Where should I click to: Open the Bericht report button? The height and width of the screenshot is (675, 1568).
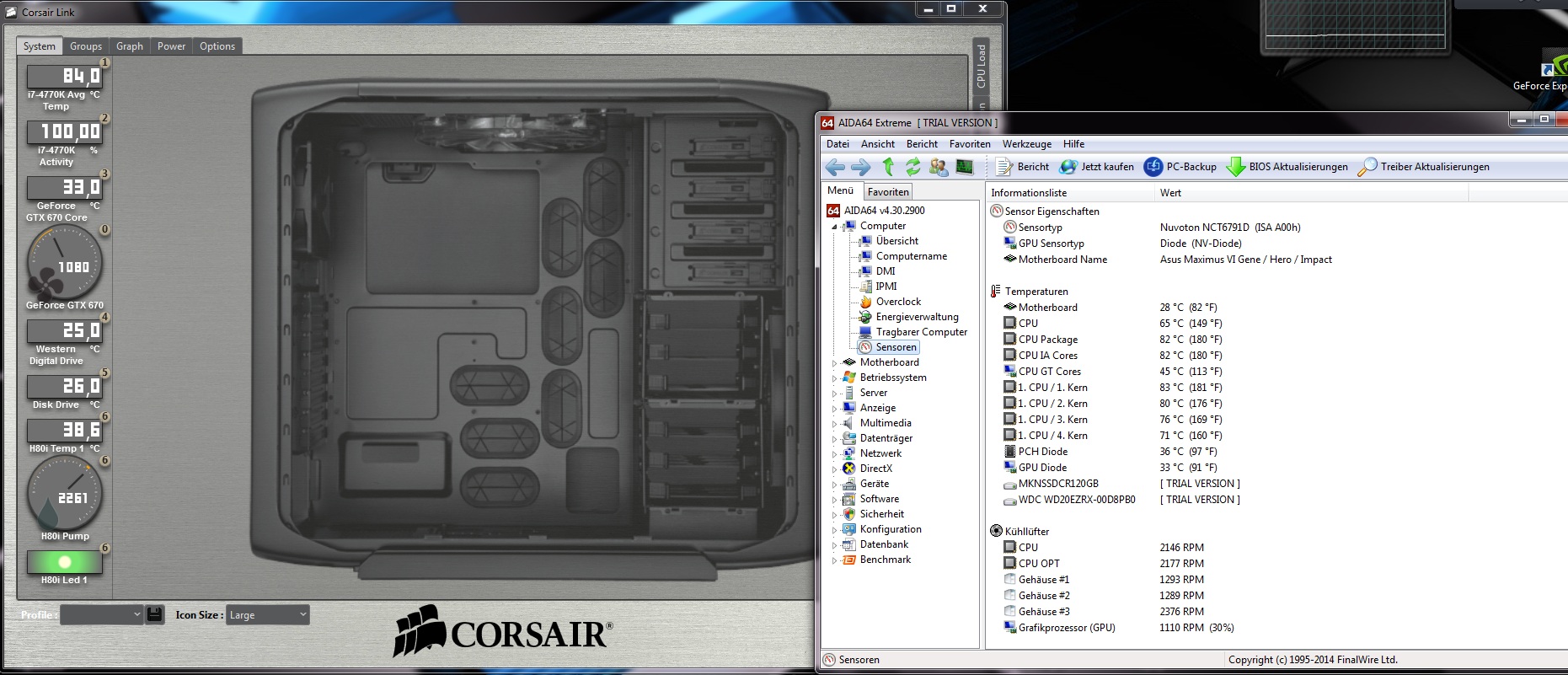[1022, 167]
